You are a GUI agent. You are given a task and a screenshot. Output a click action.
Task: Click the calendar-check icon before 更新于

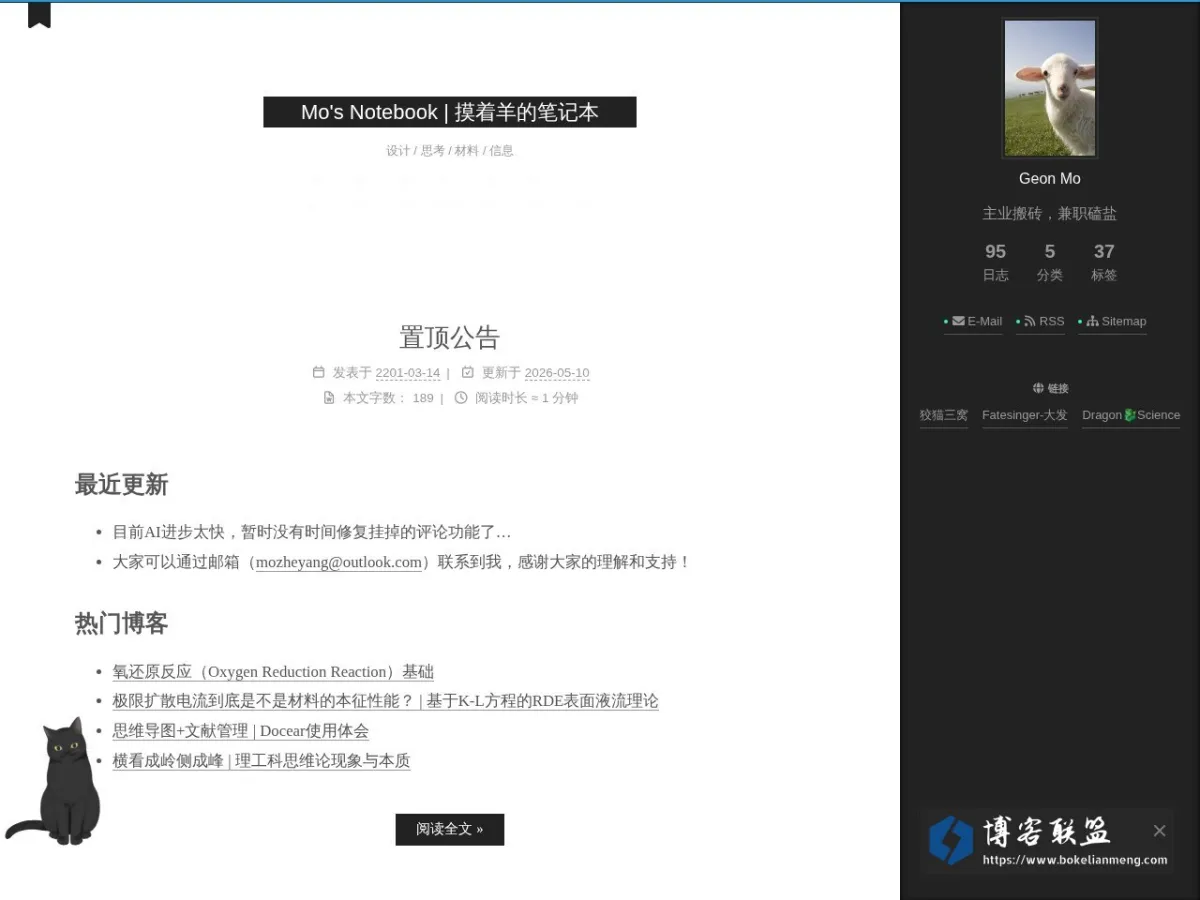467,372
